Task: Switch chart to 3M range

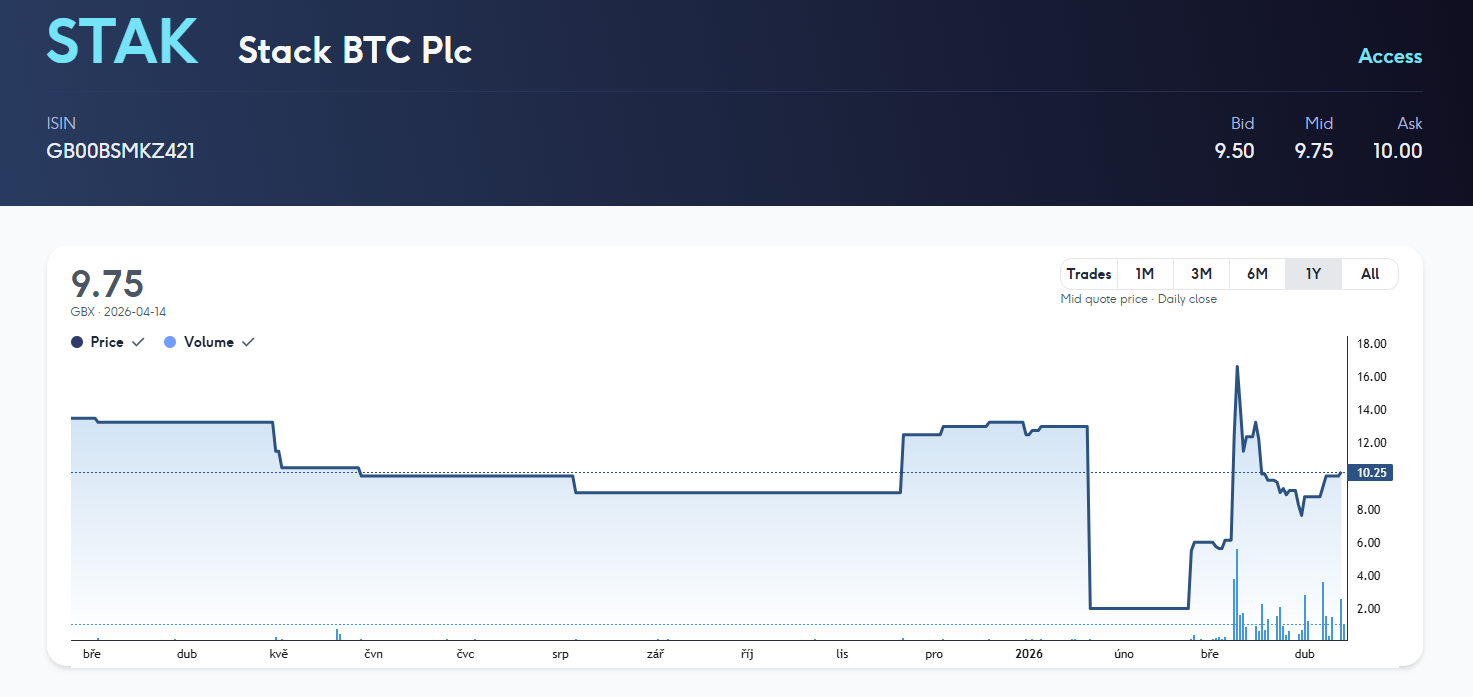Action: tap(1201, 274)
